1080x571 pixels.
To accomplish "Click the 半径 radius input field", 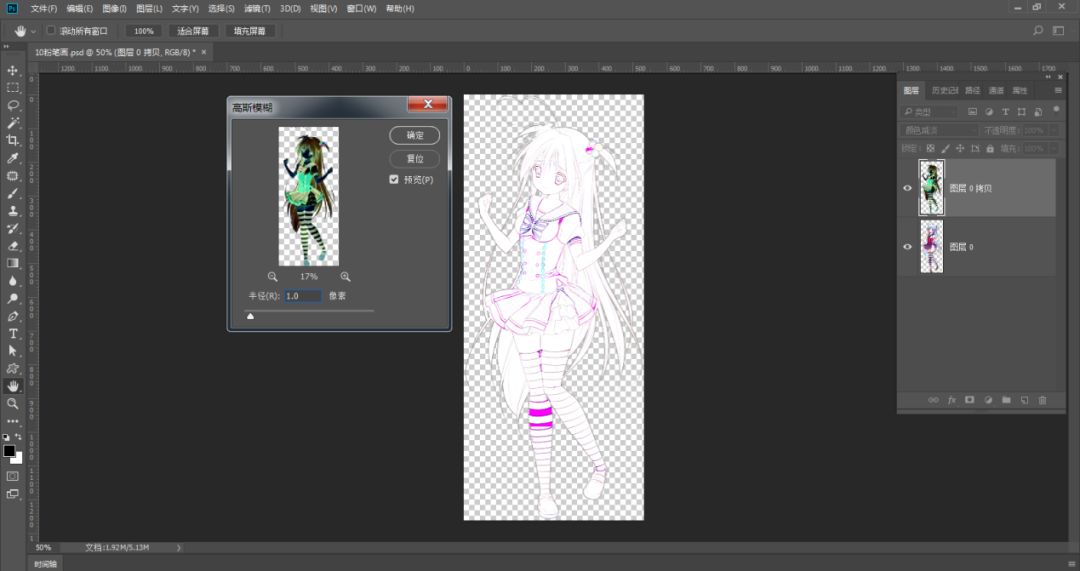I will (302, 296).
